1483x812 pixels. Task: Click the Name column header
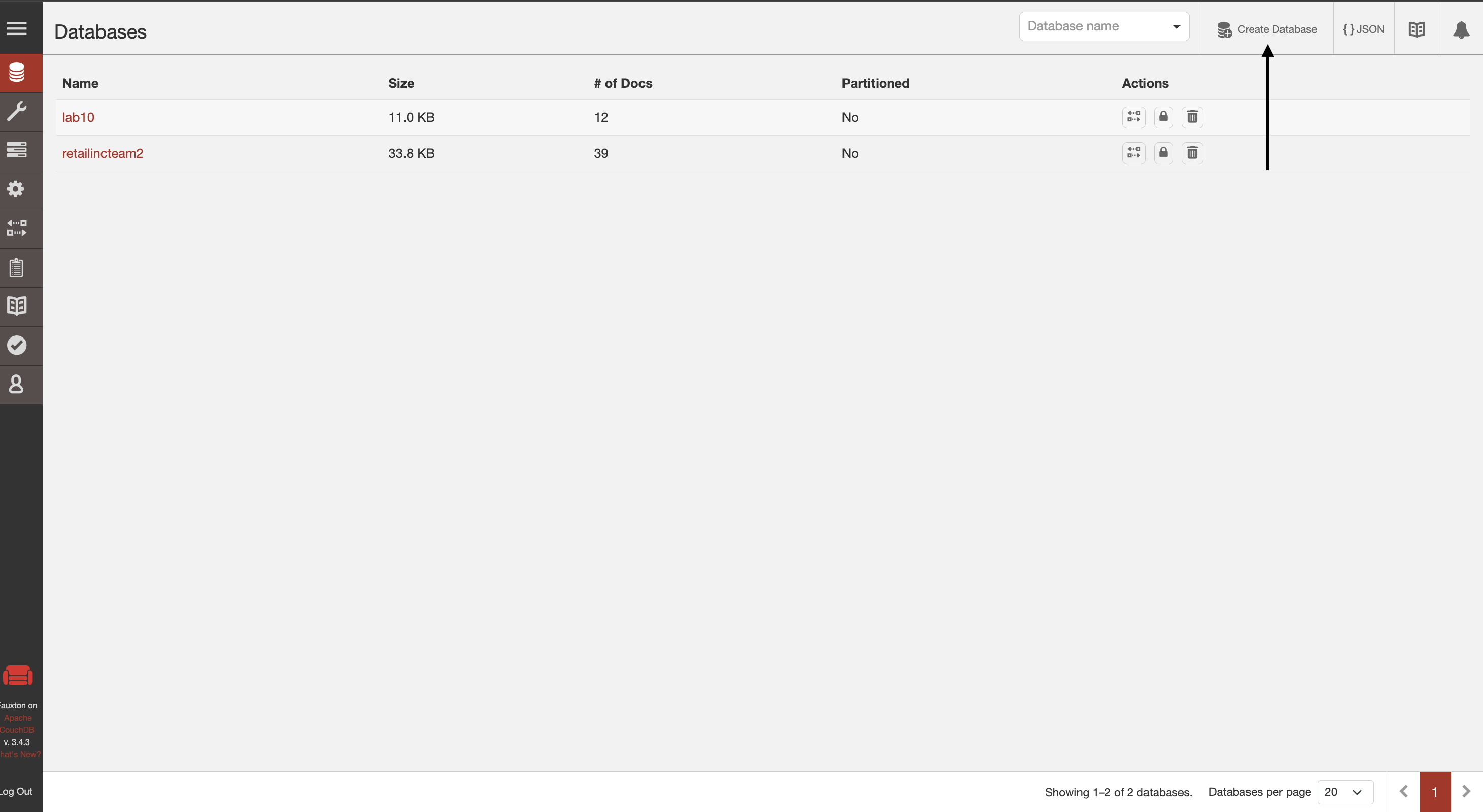pyautogui.click(x=80, y=83)
